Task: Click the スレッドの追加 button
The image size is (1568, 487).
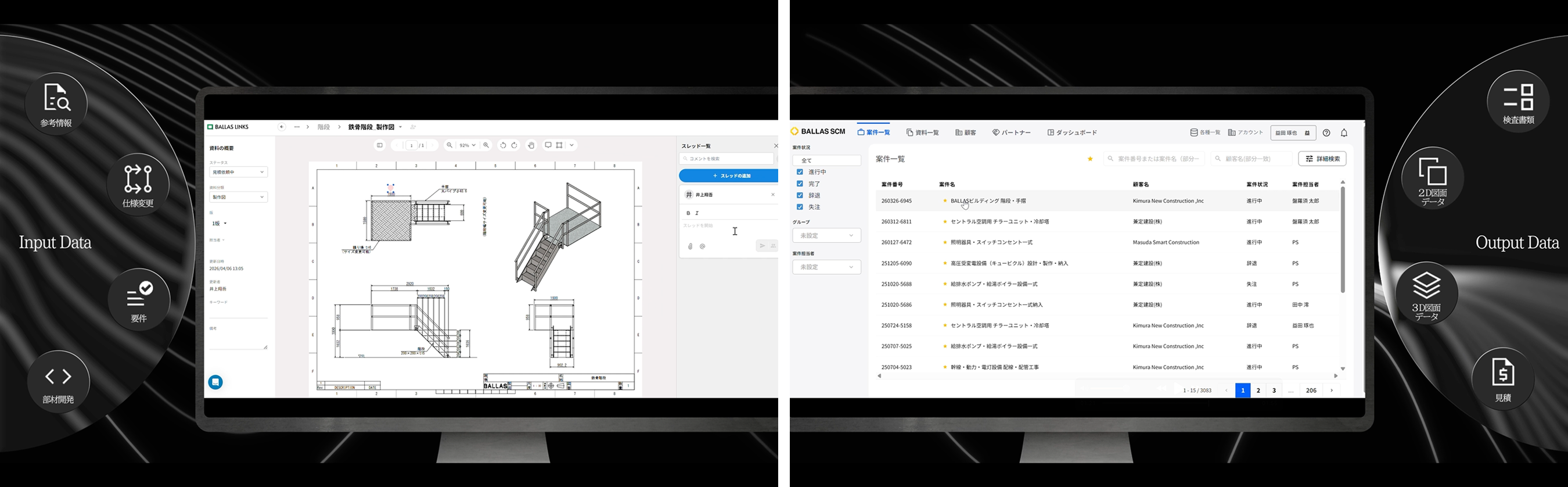Action: pos(729,176)
